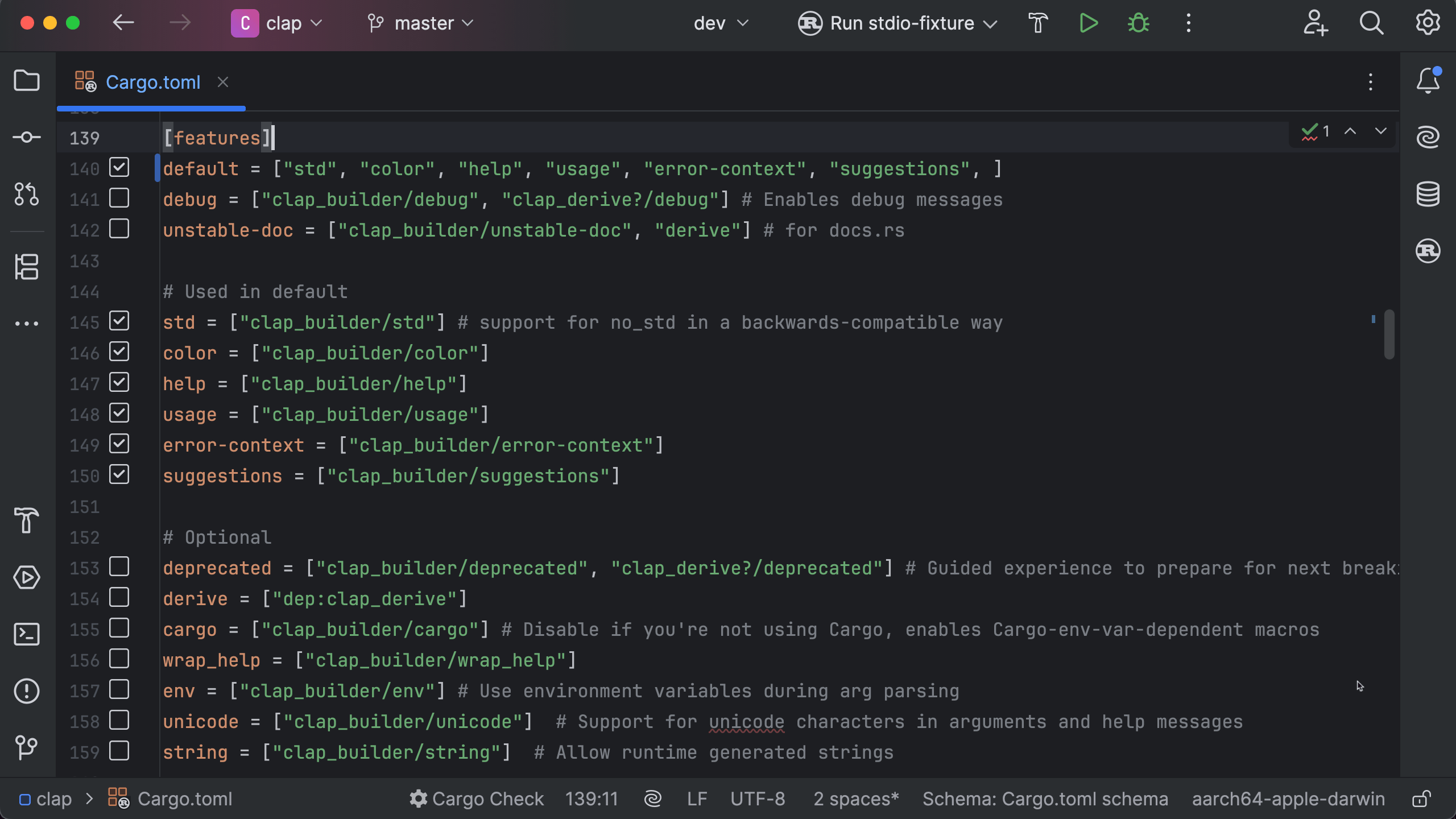
Task: Open the Project folder tool window
Action: [27, 81]
